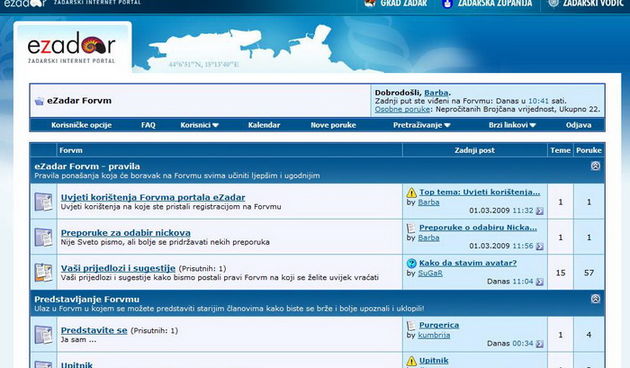This screenshot has width=630, height=368.
Task: Open Preporuke o odabiru Nicka... last post
Action: (478, 227)
